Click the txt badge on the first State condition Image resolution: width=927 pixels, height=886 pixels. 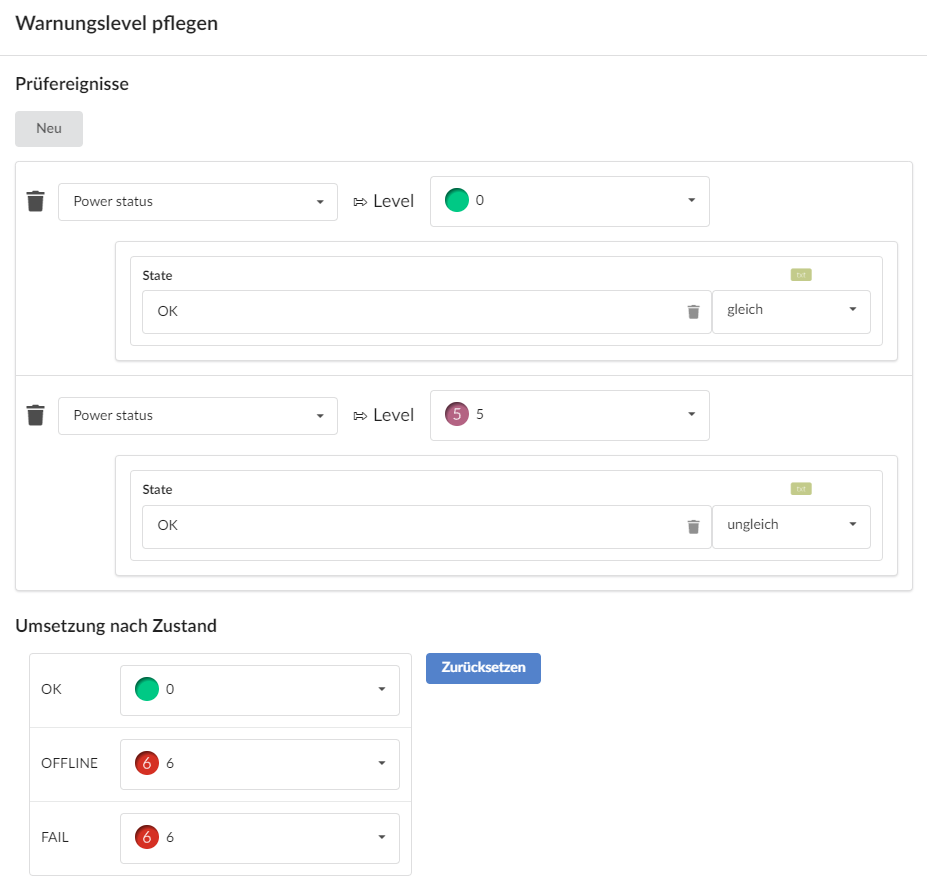800,274
